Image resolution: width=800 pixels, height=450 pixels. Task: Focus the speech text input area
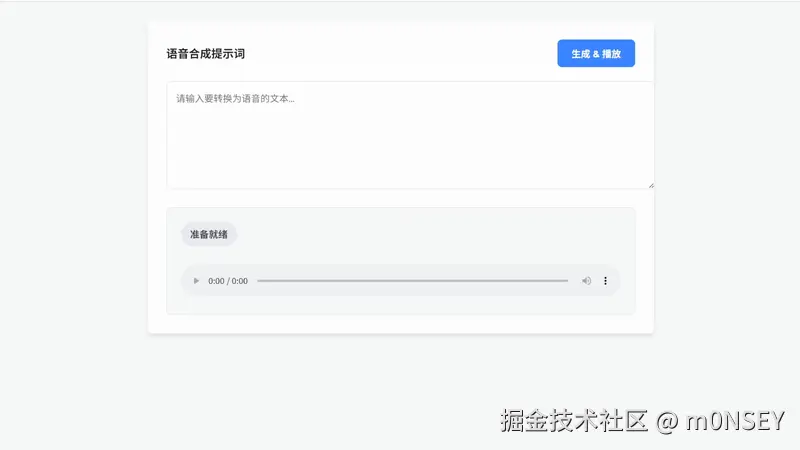(410, 135)
